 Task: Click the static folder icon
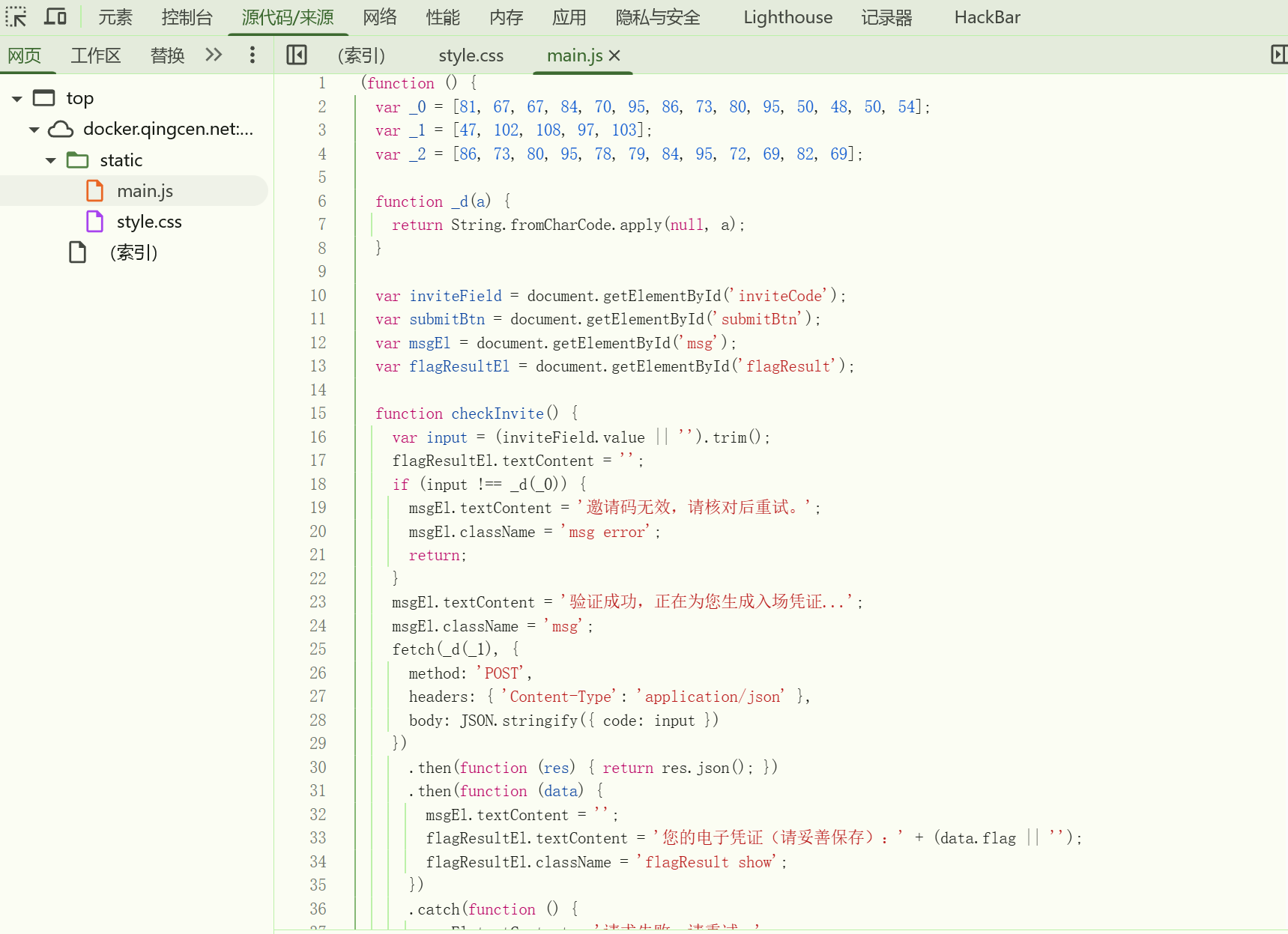pyautogui.click(x=77, y=160)
